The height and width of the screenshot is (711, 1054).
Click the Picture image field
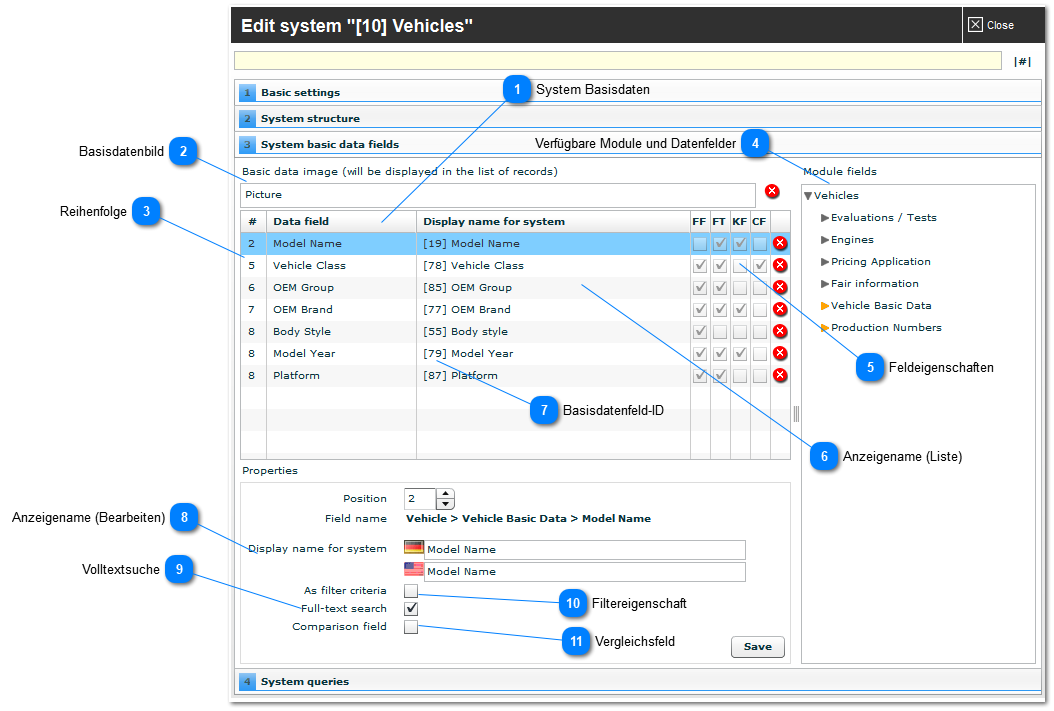(x=498, y=195)
